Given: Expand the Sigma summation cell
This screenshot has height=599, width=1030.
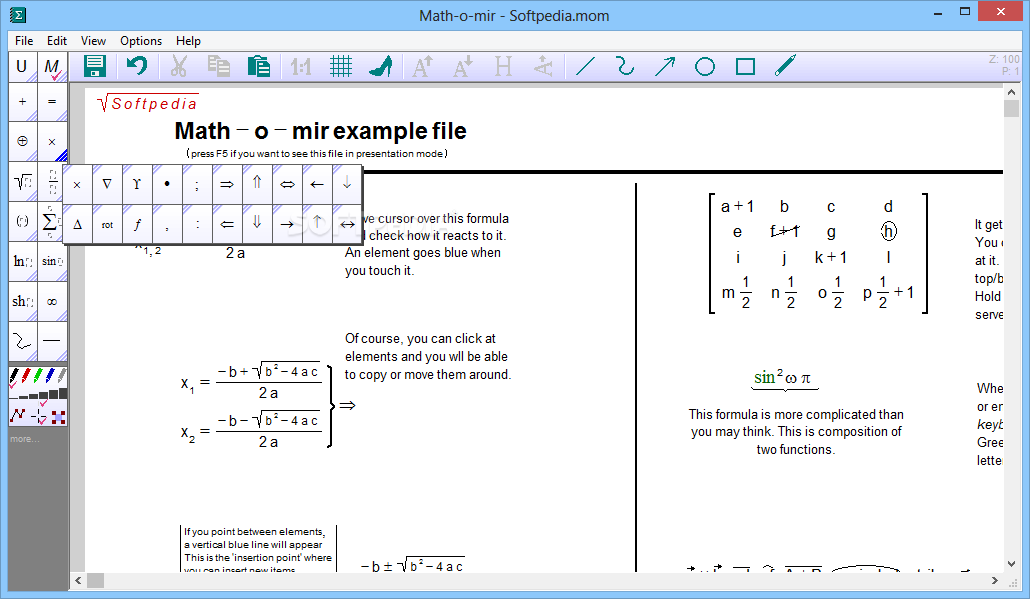Looking at the screenshot, I should (x=51, y=221).
